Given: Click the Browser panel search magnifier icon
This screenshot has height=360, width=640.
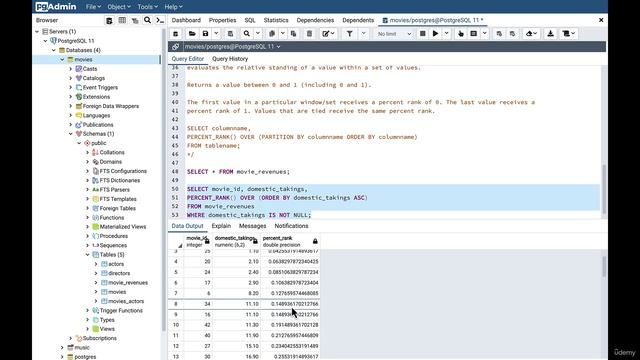Looking at the screenshot, I should tap(147, 20).
